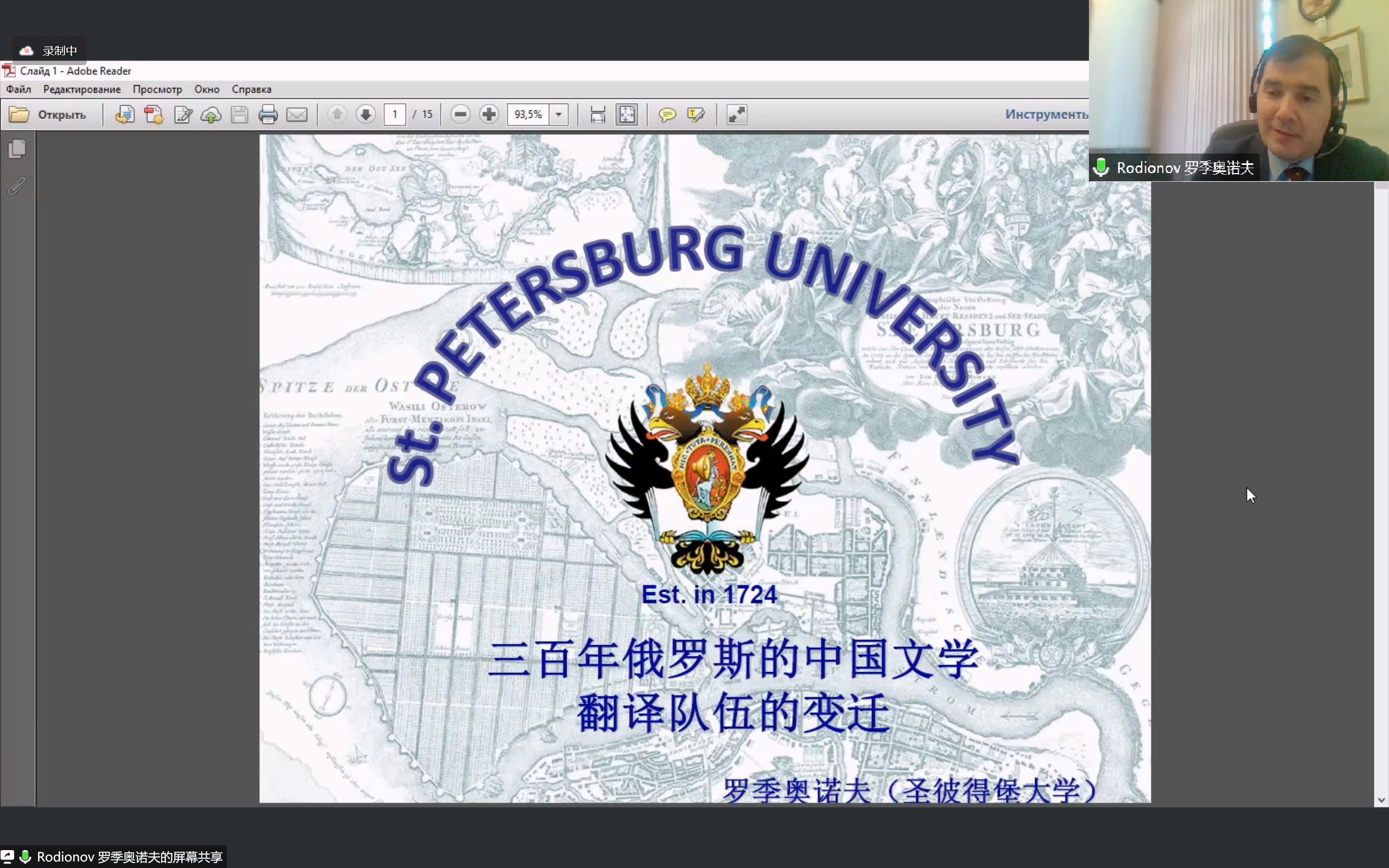This screenshot has width=1389, height=868.
Task: Select the highlight text tool
Action: point(696,115)
